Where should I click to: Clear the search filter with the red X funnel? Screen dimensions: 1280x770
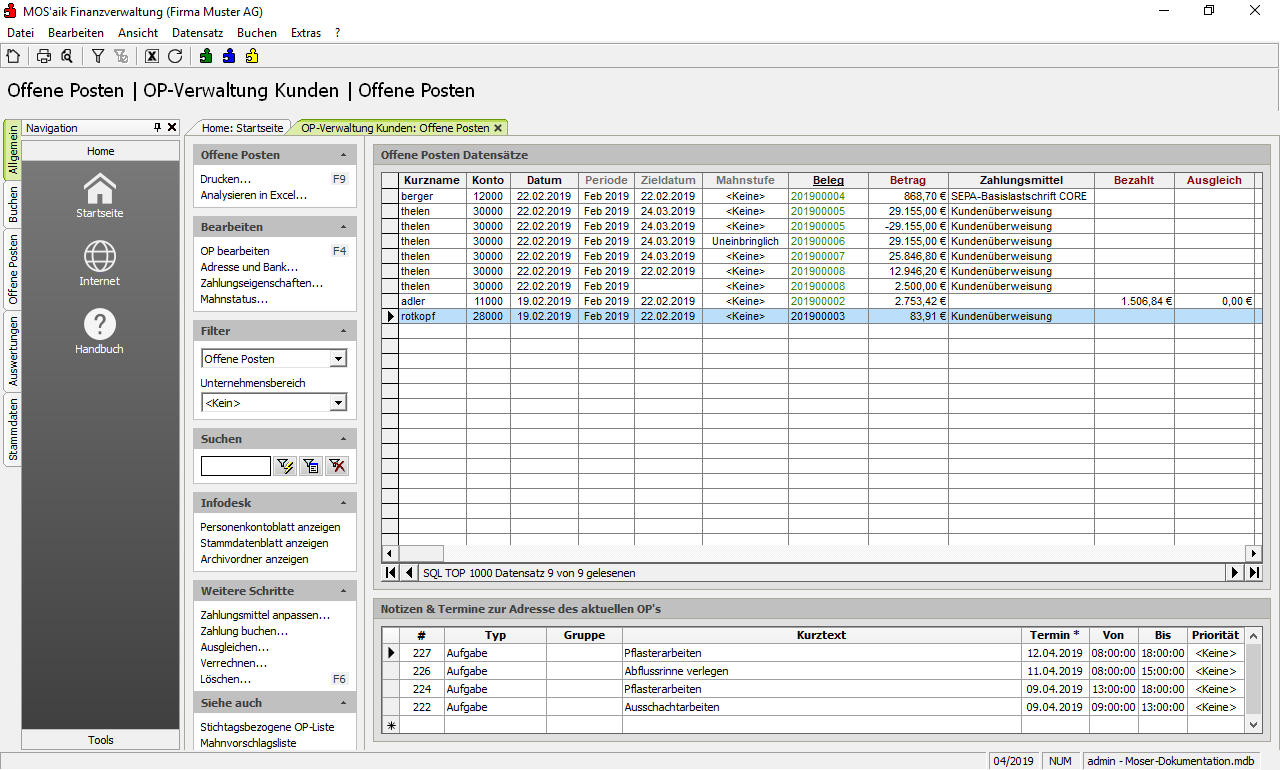[x=337, y=466]
